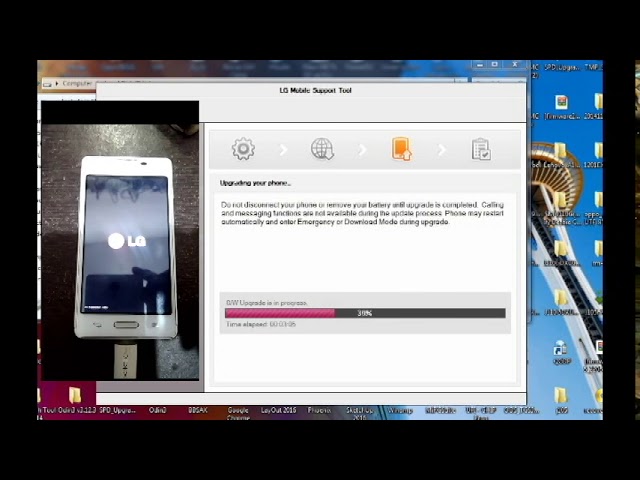Click the Google Chrome desktop label
Screen dimensions: 640x480
tap(238, 413)
